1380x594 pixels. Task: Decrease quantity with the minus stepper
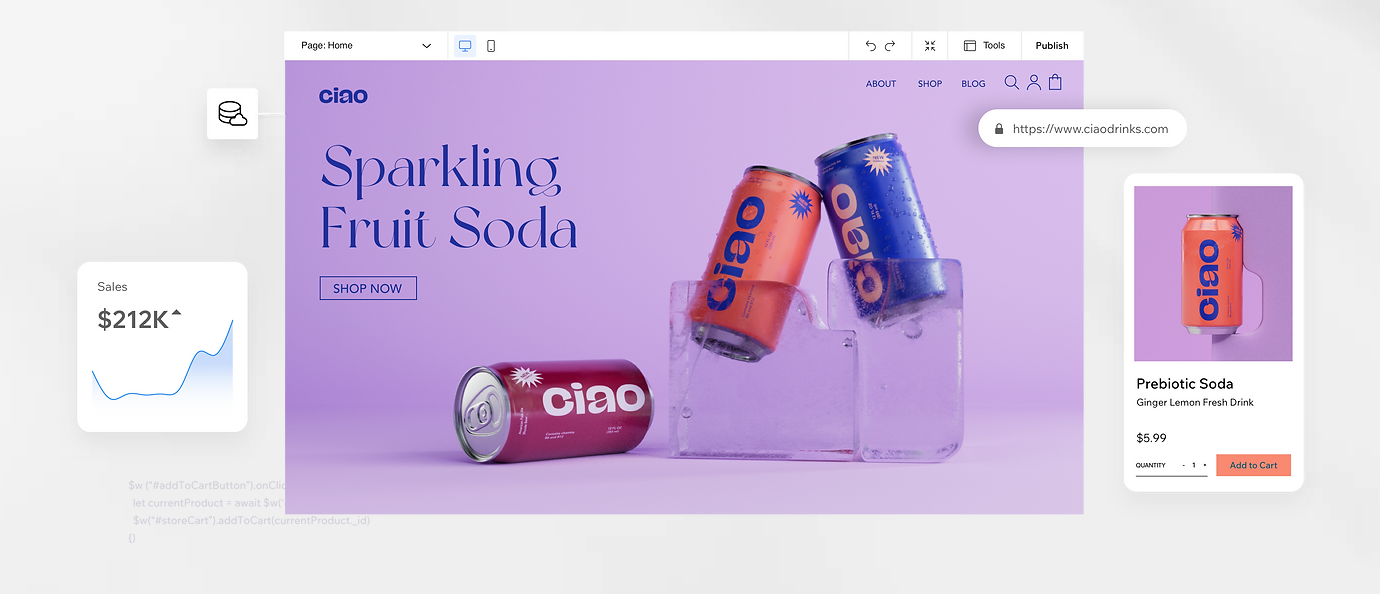point(1184,465)
